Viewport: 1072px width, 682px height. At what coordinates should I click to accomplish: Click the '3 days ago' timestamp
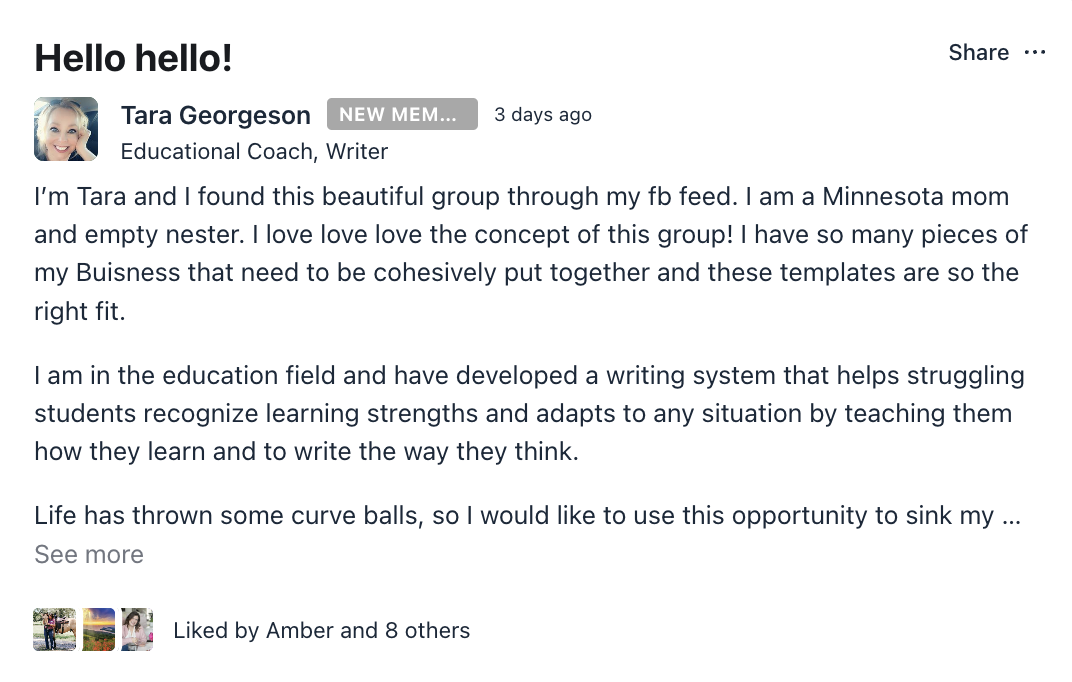pyautogui.click(x=543, y=115)
